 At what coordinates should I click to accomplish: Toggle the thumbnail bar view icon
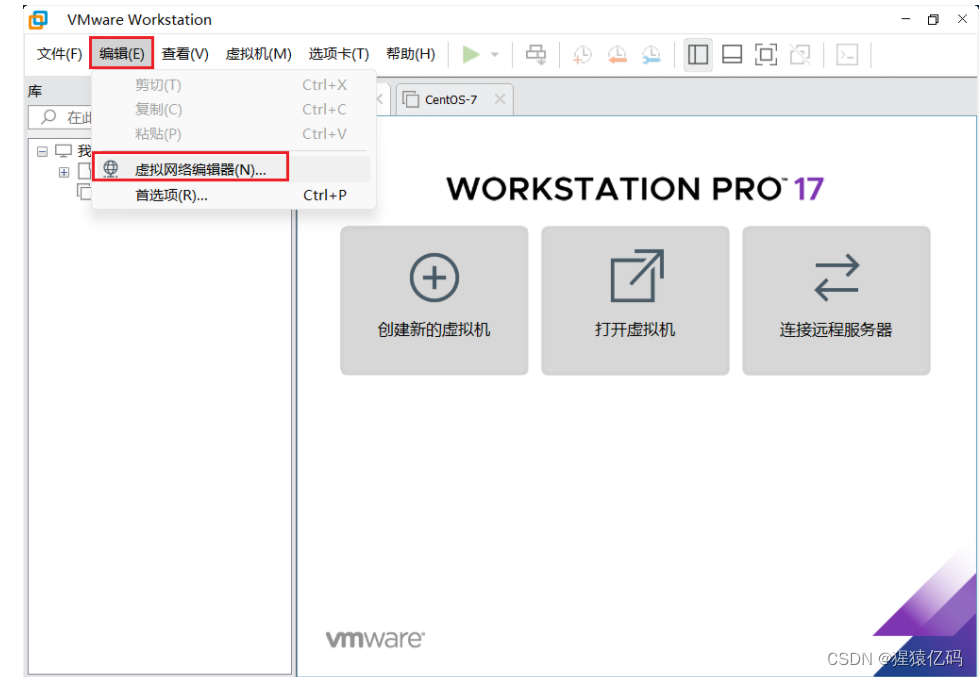click(x=732, y=54)
